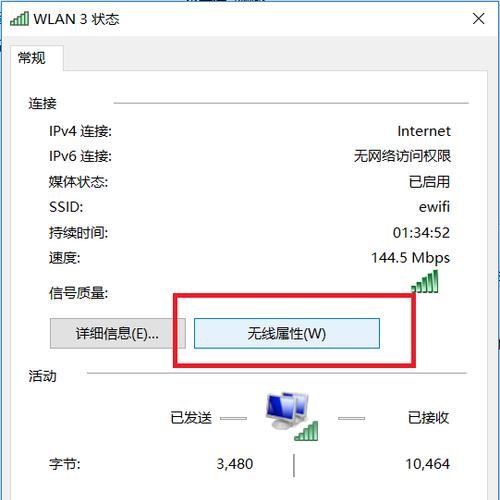Click the IPv4 连接 Internet status text
500x500 pixels.
(x=424, y=131)
